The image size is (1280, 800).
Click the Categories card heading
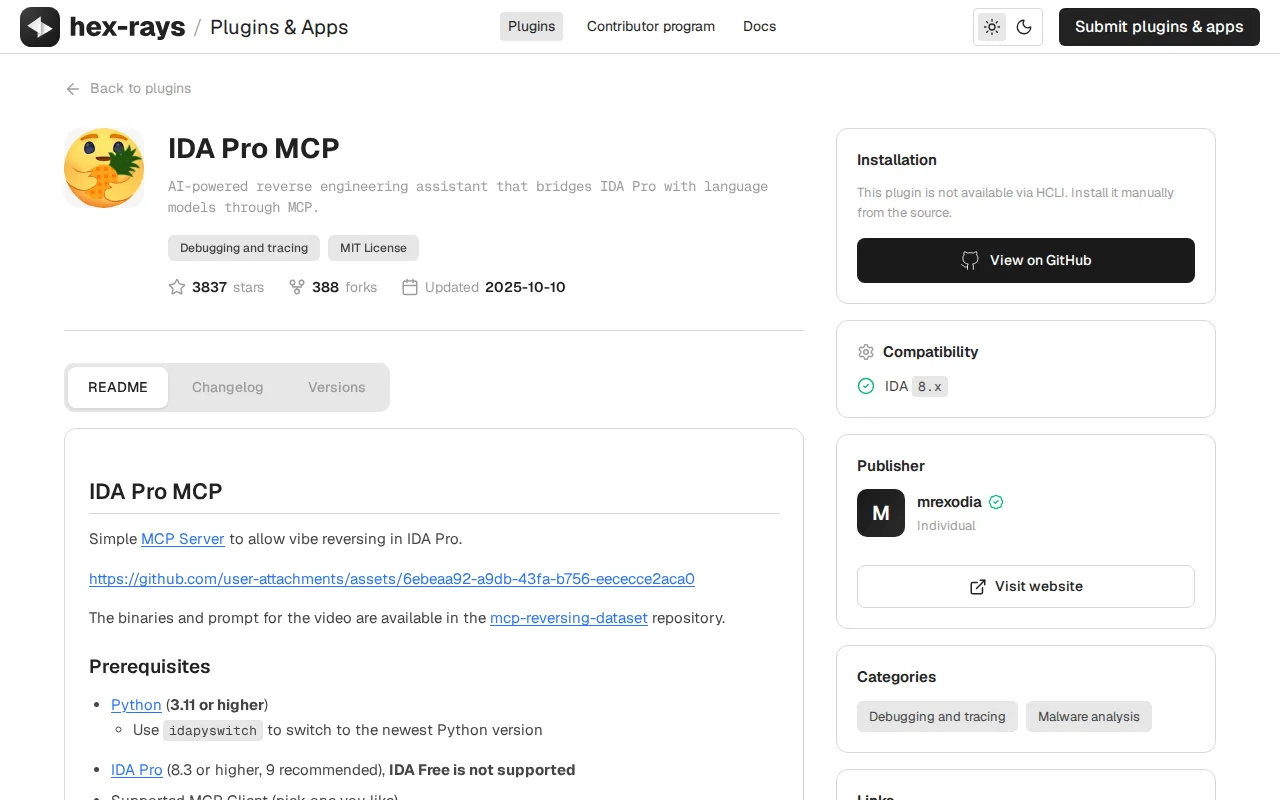tap(897, 677)
